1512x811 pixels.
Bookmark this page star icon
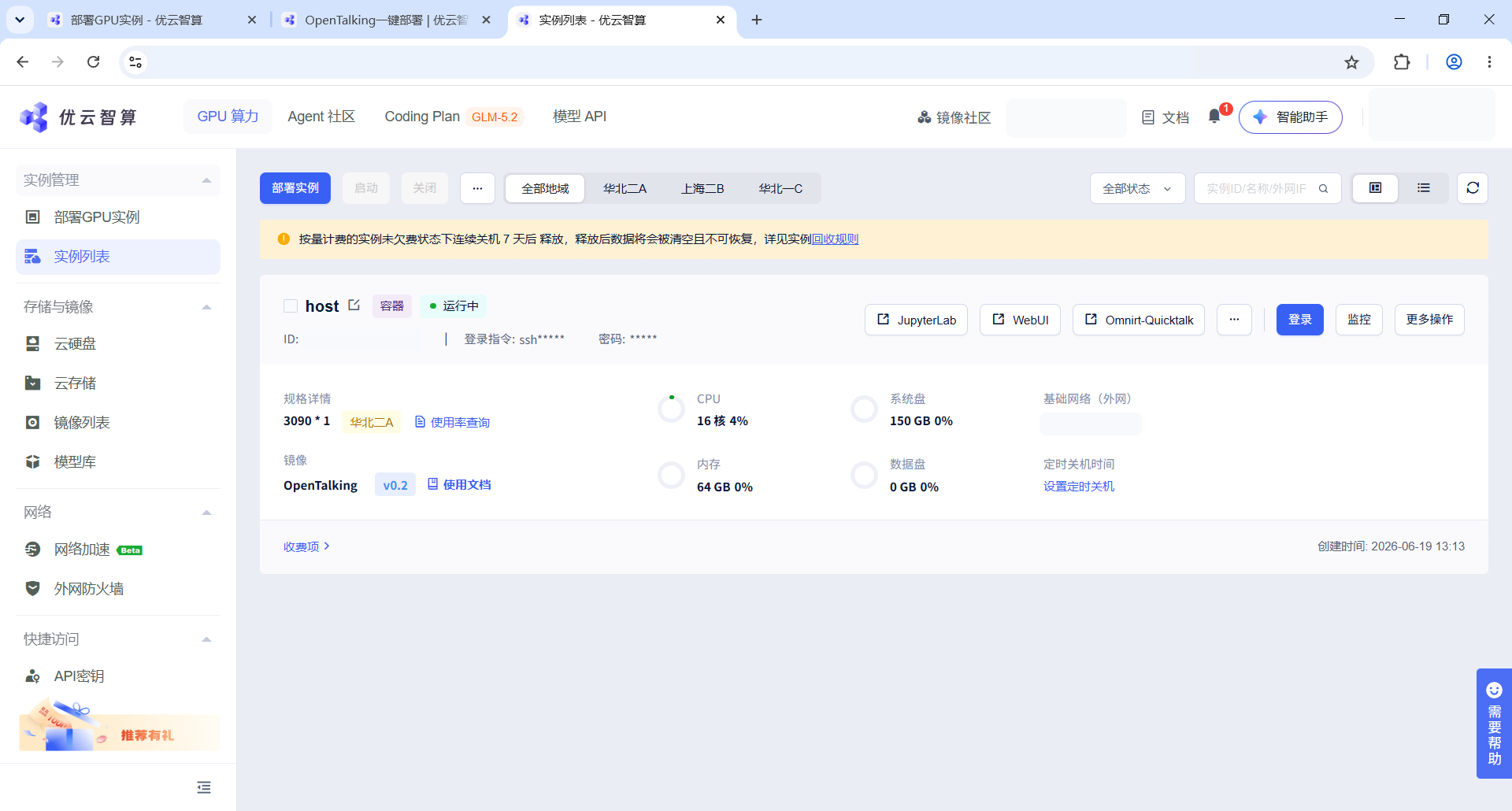[x=1351, y=62]
